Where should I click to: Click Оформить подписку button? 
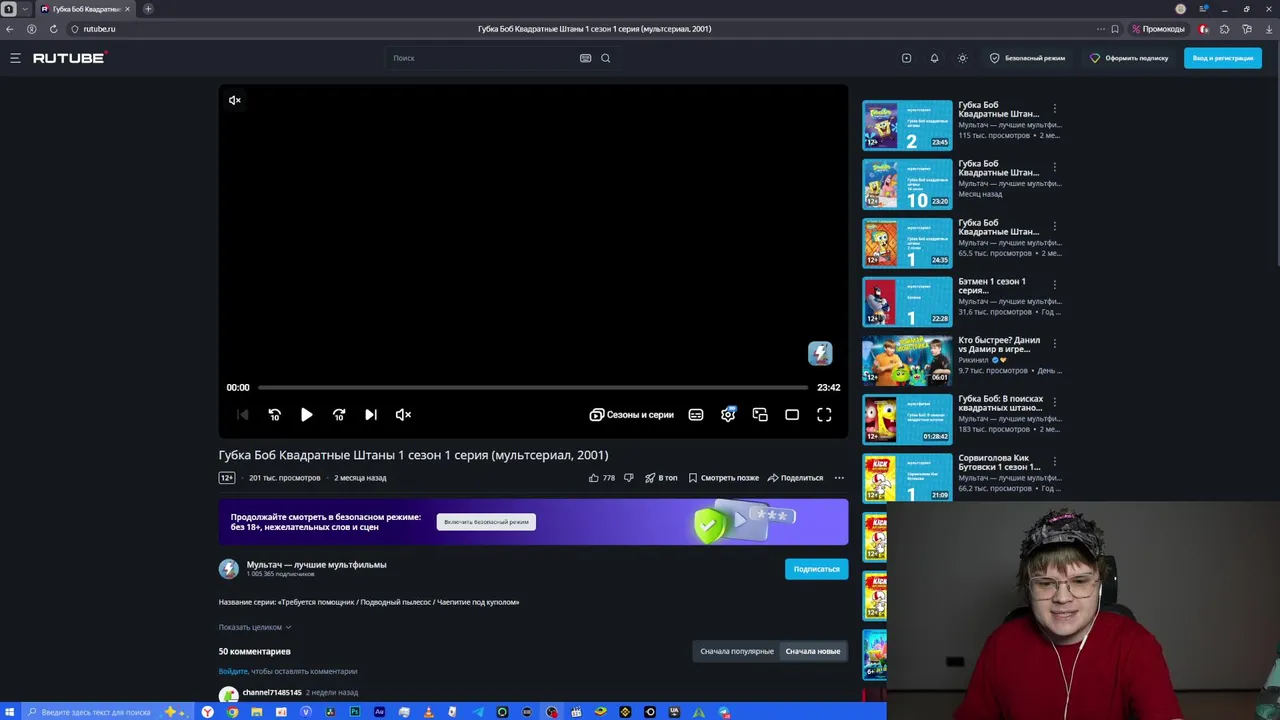1129,58
